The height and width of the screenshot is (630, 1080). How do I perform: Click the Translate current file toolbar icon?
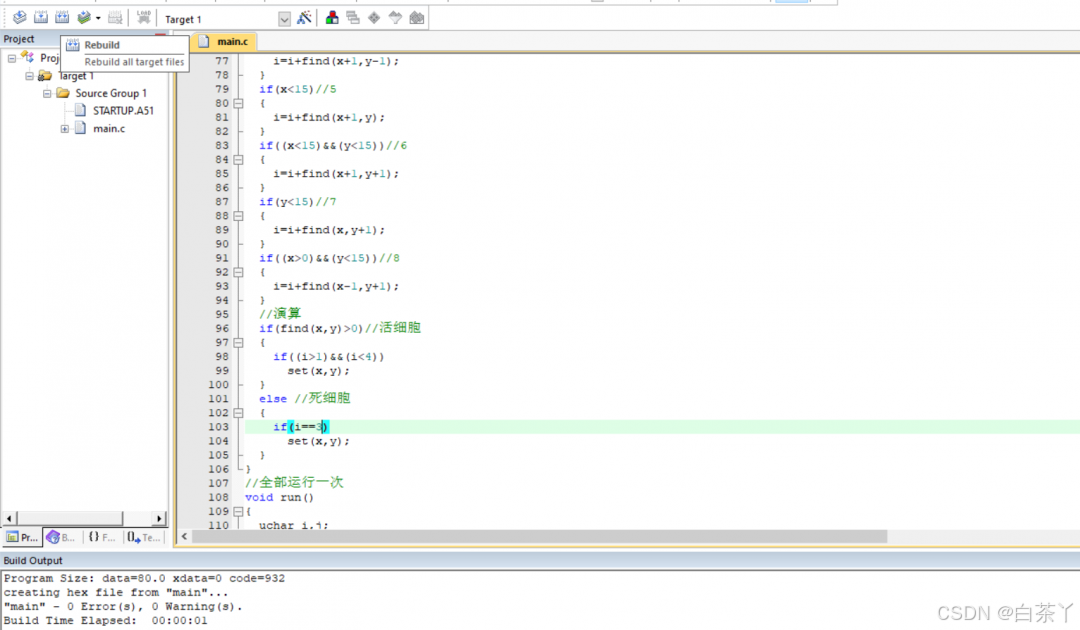click(x=19, y=18)
